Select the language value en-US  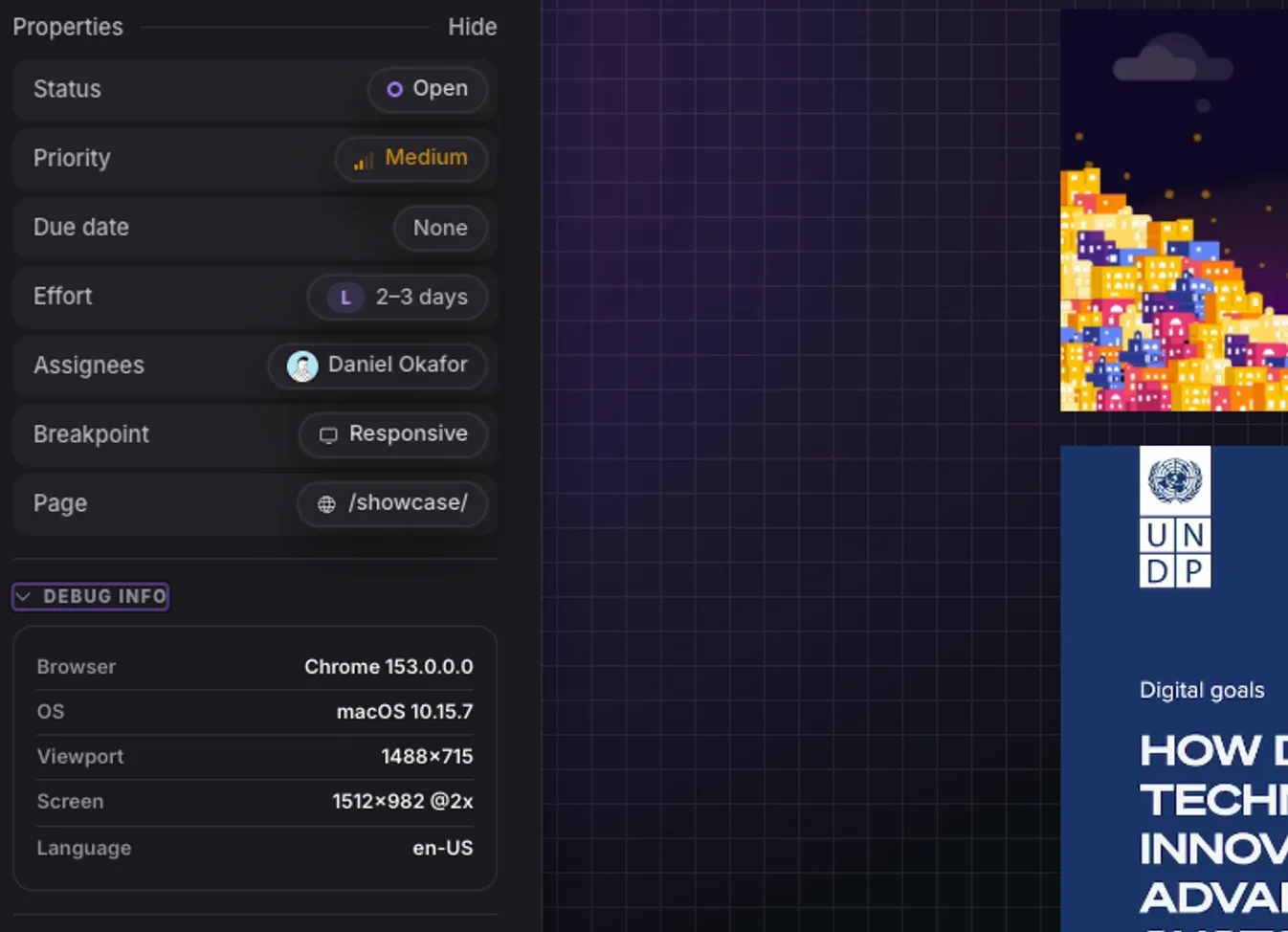442,848
